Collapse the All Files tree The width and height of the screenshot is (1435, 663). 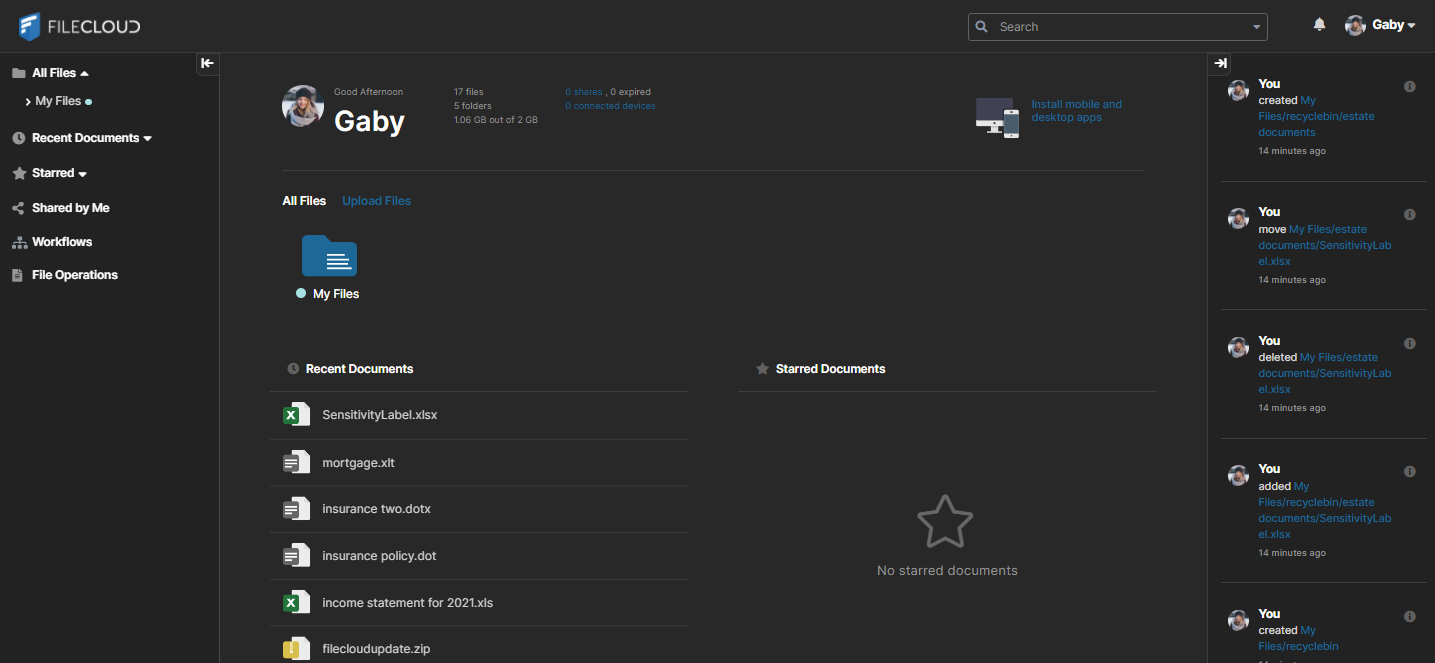click(x=85, y=72)
